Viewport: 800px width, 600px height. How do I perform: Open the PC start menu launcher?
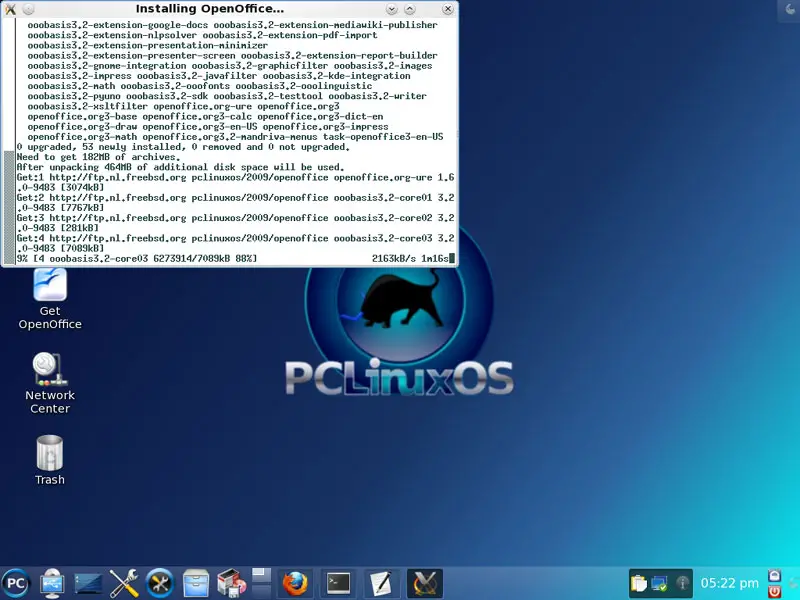click(x=16, y=583)
